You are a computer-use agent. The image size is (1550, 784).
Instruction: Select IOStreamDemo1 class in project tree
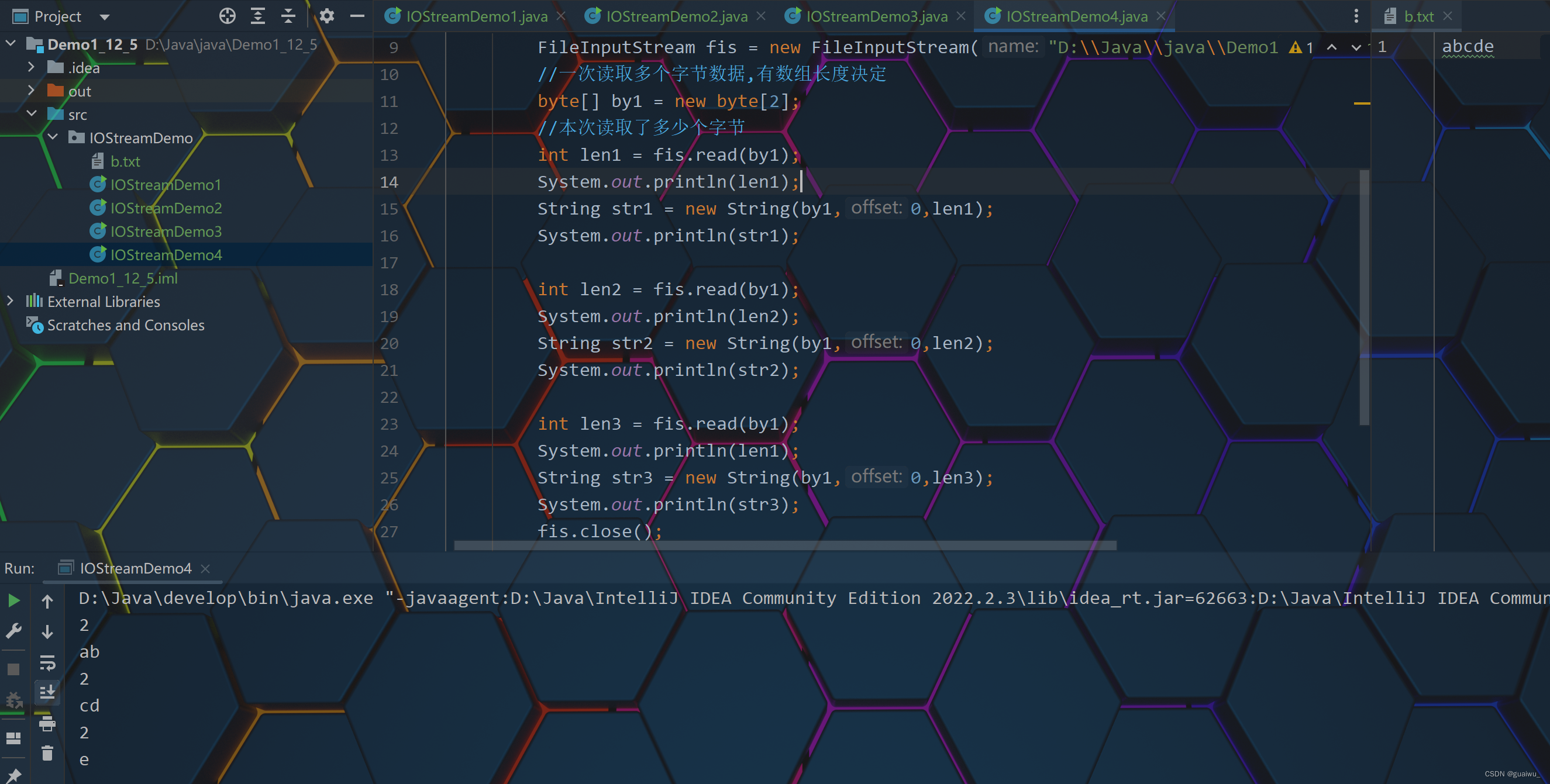(x=166, y=185)
